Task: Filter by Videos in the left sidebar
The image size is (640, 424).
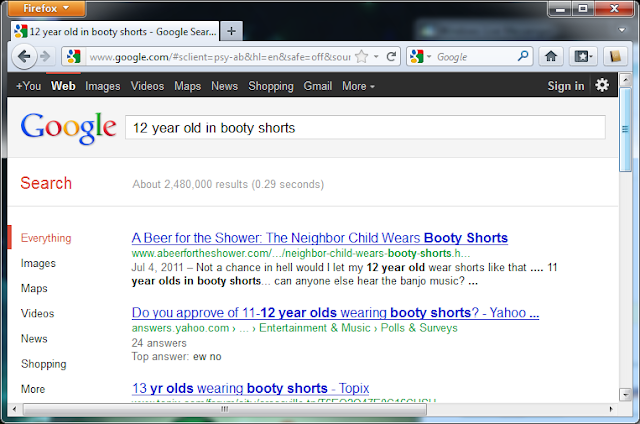Action: [37, 313]
